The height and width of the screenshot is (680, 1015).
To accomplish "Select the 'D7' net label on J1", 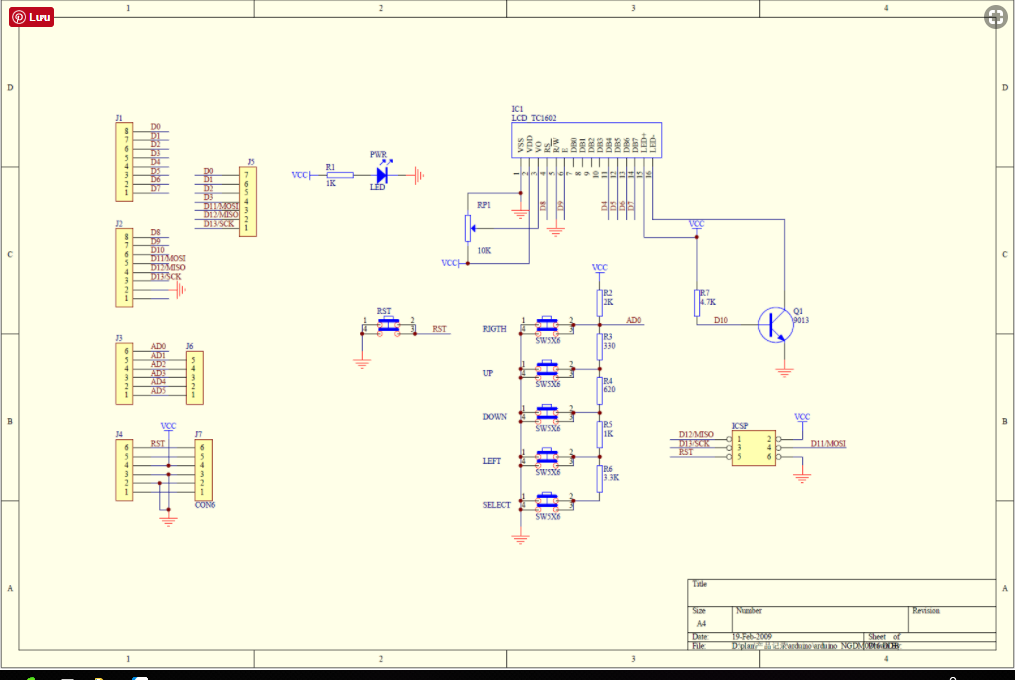I will tap(155, 188).
